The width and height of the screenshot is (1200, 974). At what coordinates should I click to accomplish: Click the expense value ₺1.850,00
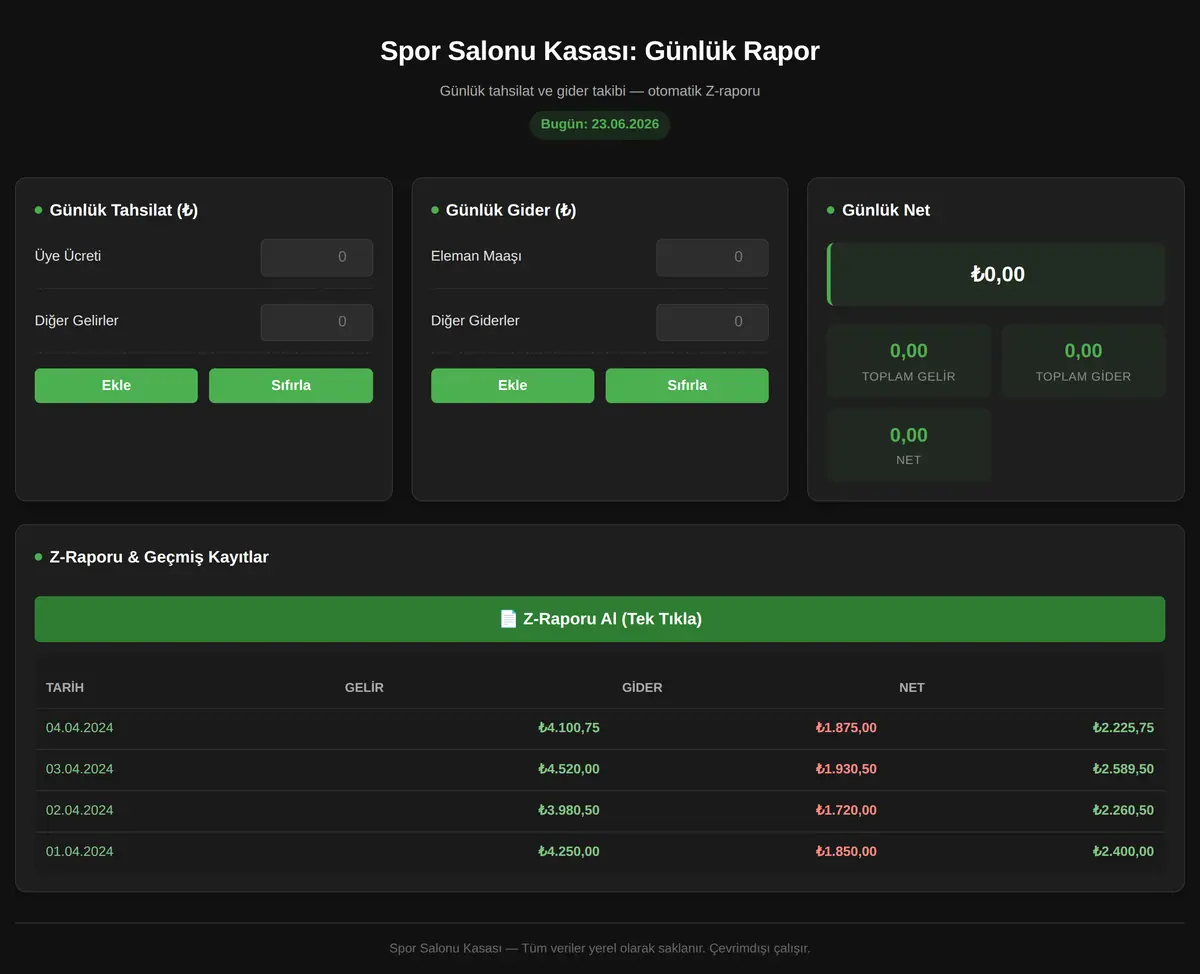coord(846,852)
